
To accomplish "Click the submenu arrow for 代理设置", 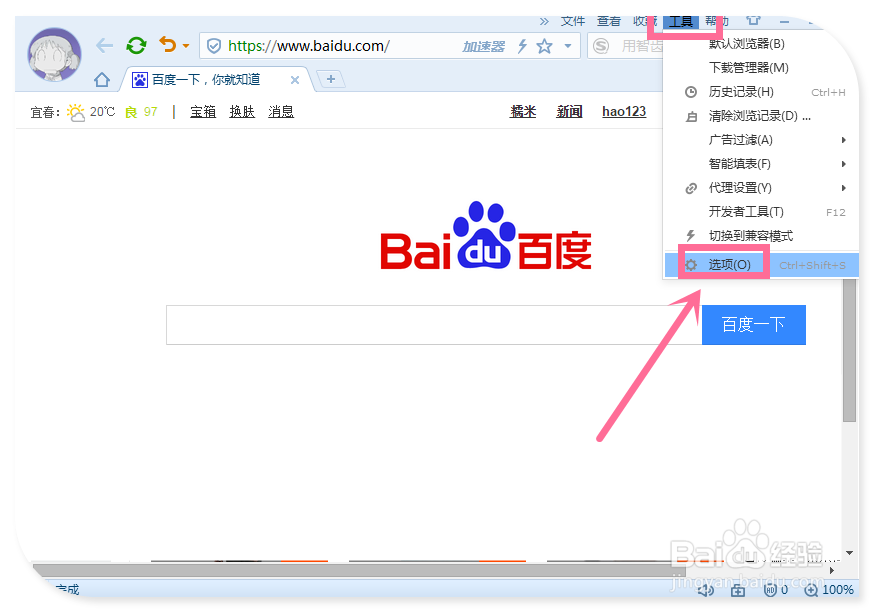I will [844, 188].
